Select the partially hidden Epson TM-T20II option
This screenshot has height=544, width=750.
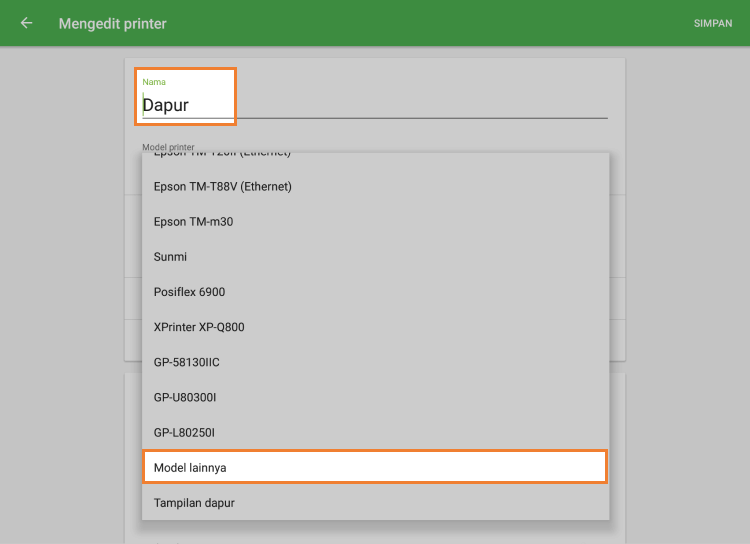pos(222,155)
